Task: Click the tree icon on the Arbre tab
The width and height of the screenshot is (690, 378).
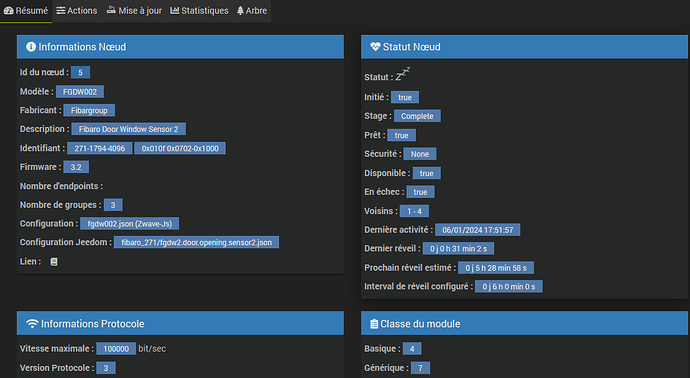Action: click(x=240, y=11)
